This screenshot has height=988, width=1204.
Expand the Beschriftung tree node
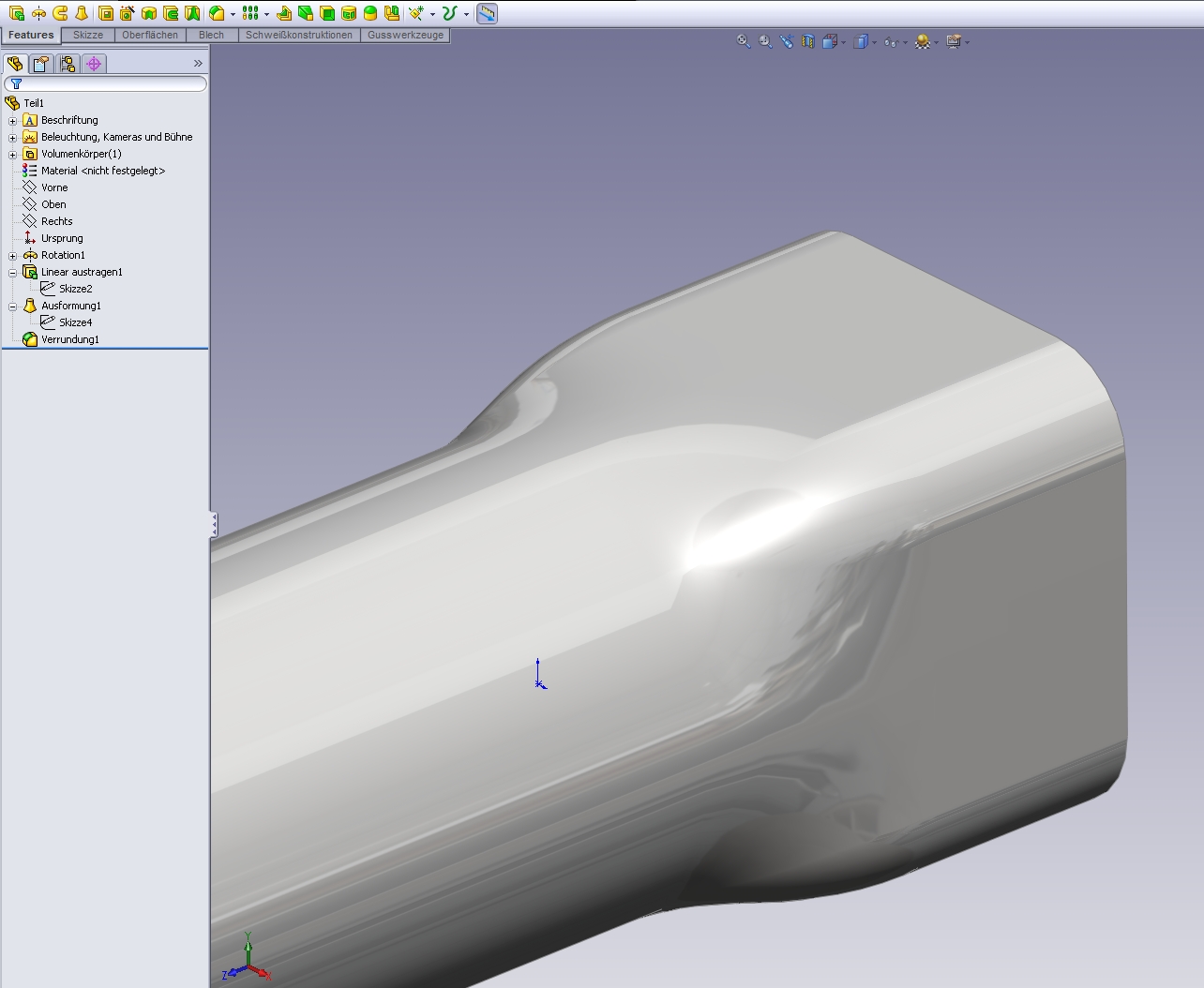(x=12, y=120)
